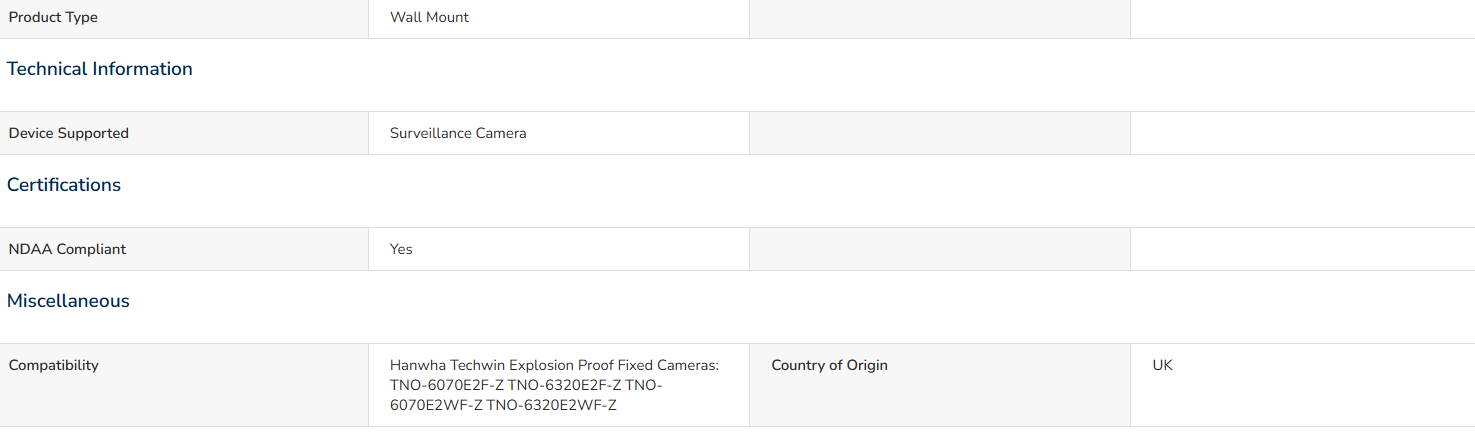Click the Surveillance Camera value
This screenshot has width=1475, height=435.
(x=458, y=133)
